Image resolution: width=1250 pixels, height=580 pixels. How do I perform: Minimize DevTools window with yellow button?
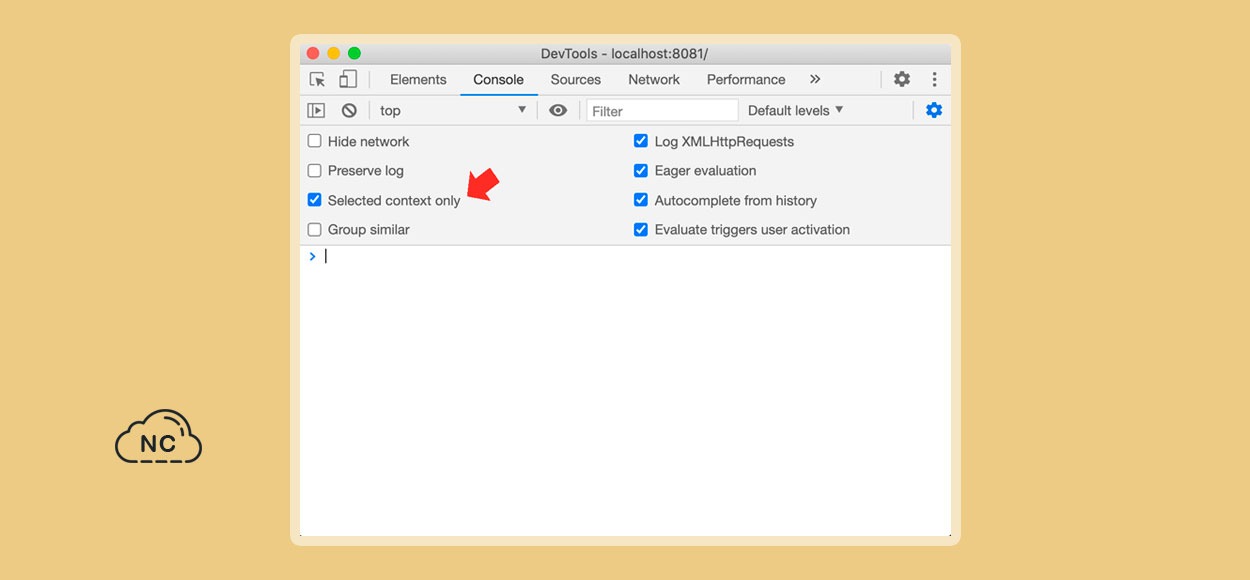333,54
